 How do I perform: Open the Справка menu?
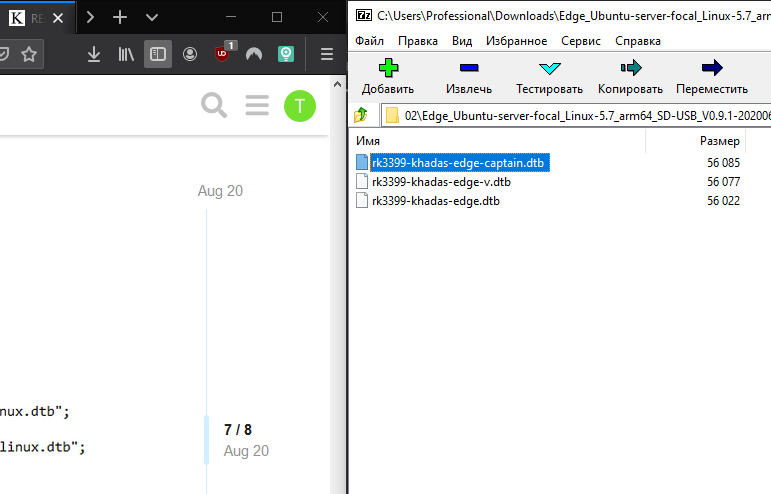pyautogui.click(x=638, y=41)
